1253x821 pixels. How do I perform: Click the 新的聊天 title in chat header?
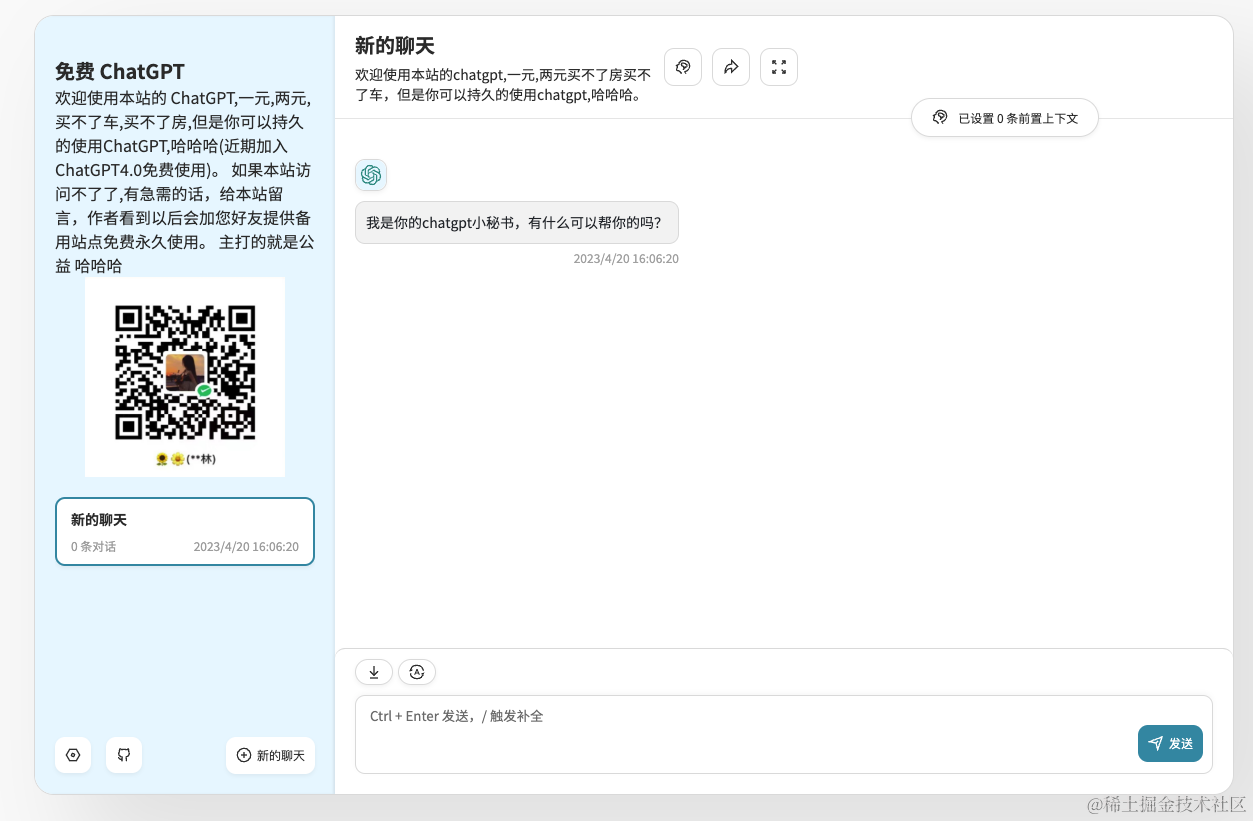[395, 46]
